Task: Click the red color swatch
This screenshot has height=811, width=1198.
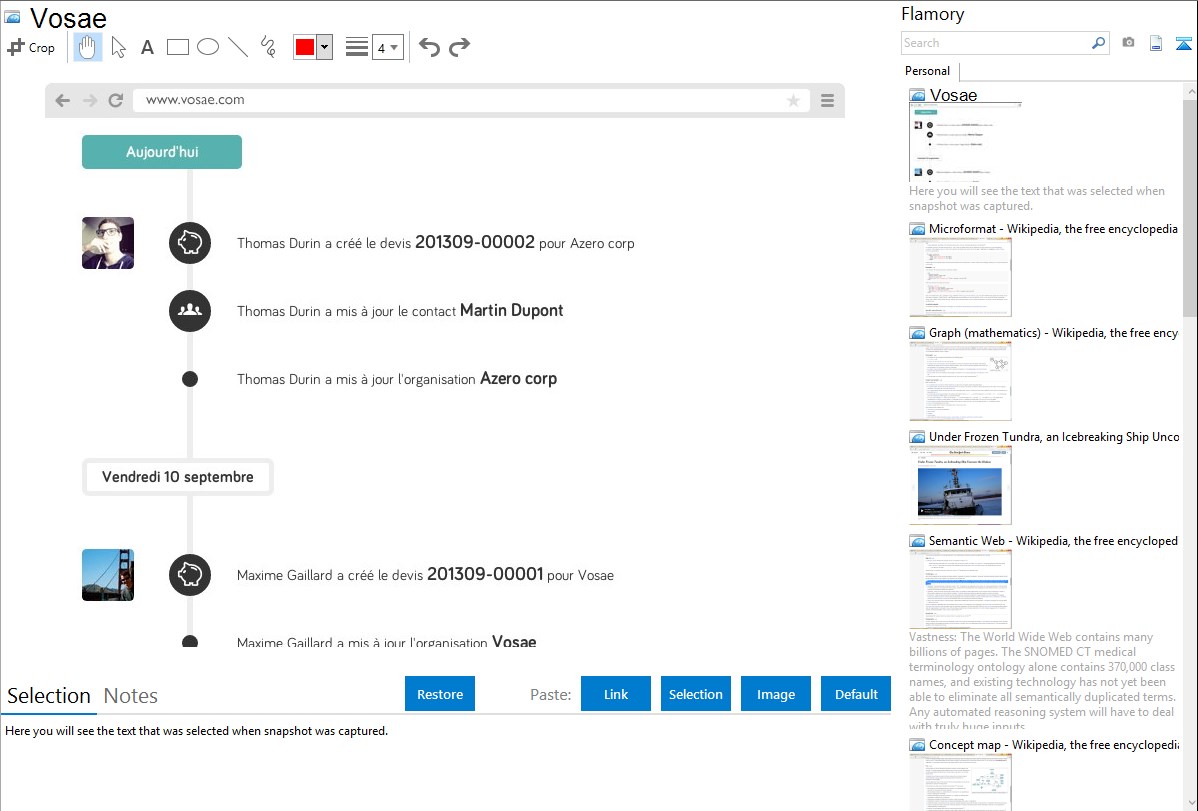Action: [305, 47]
